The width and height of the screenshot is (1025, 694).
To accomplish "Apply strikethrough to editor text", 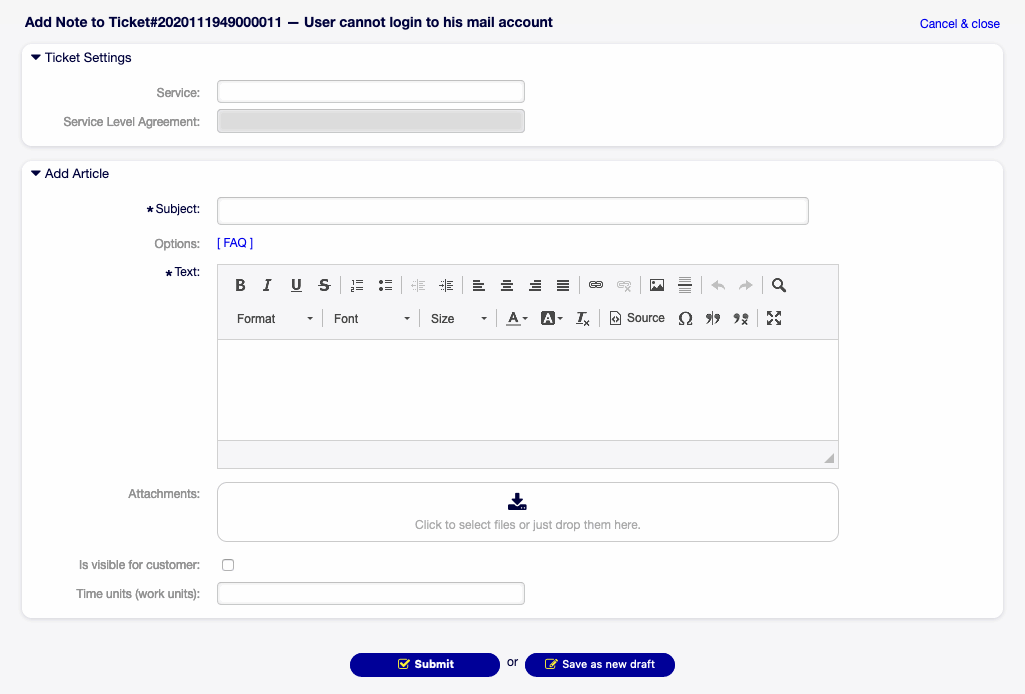I will click(x=324, y=285).
